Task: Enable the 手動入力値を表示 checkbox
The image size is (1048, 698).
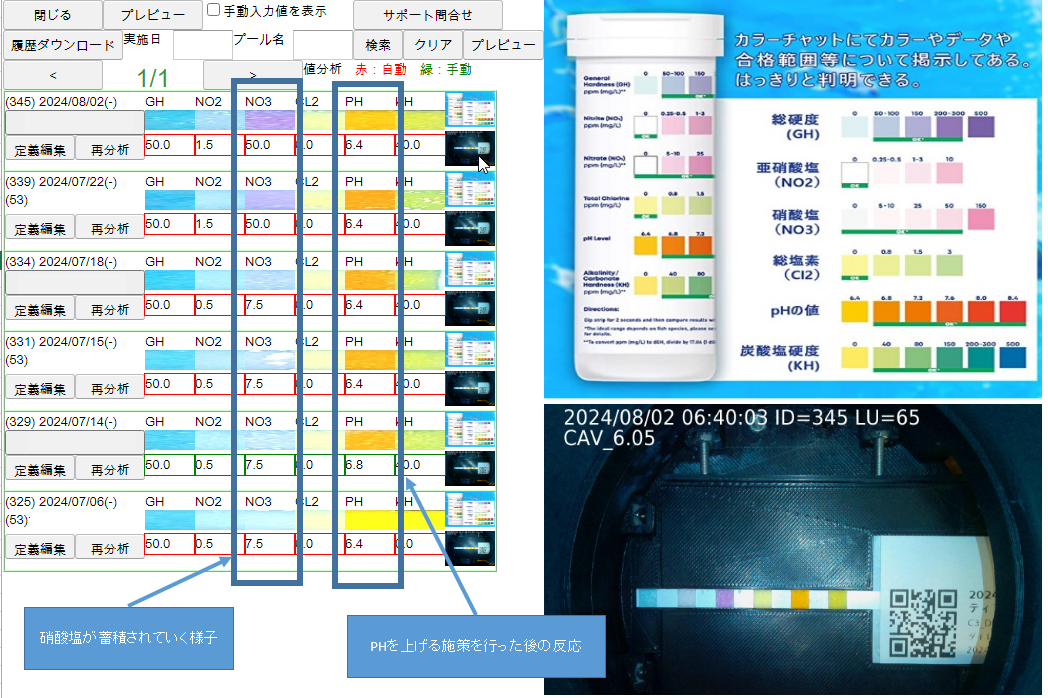Action: click(x=213, y=12)
